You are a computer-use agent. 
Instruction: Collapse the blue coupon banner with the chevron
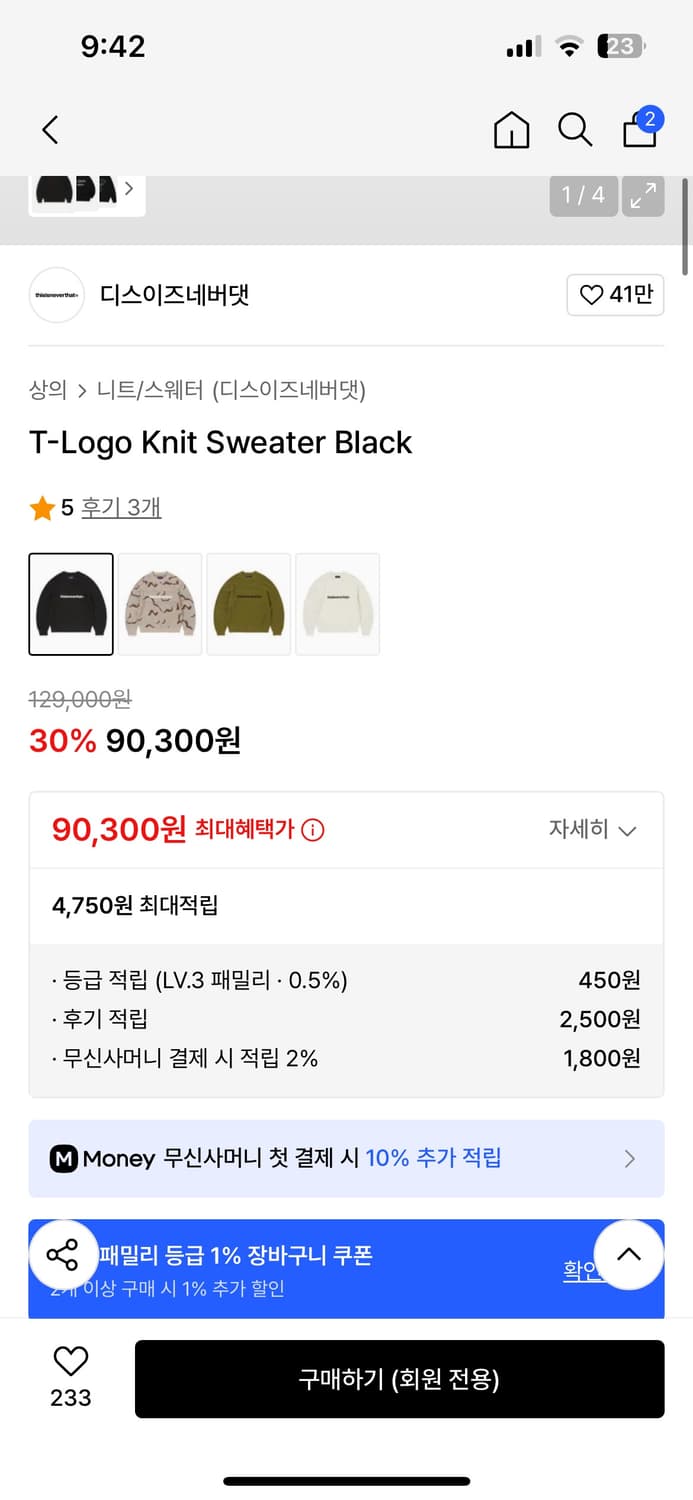pyautogui.click(x=629, y=1255)
